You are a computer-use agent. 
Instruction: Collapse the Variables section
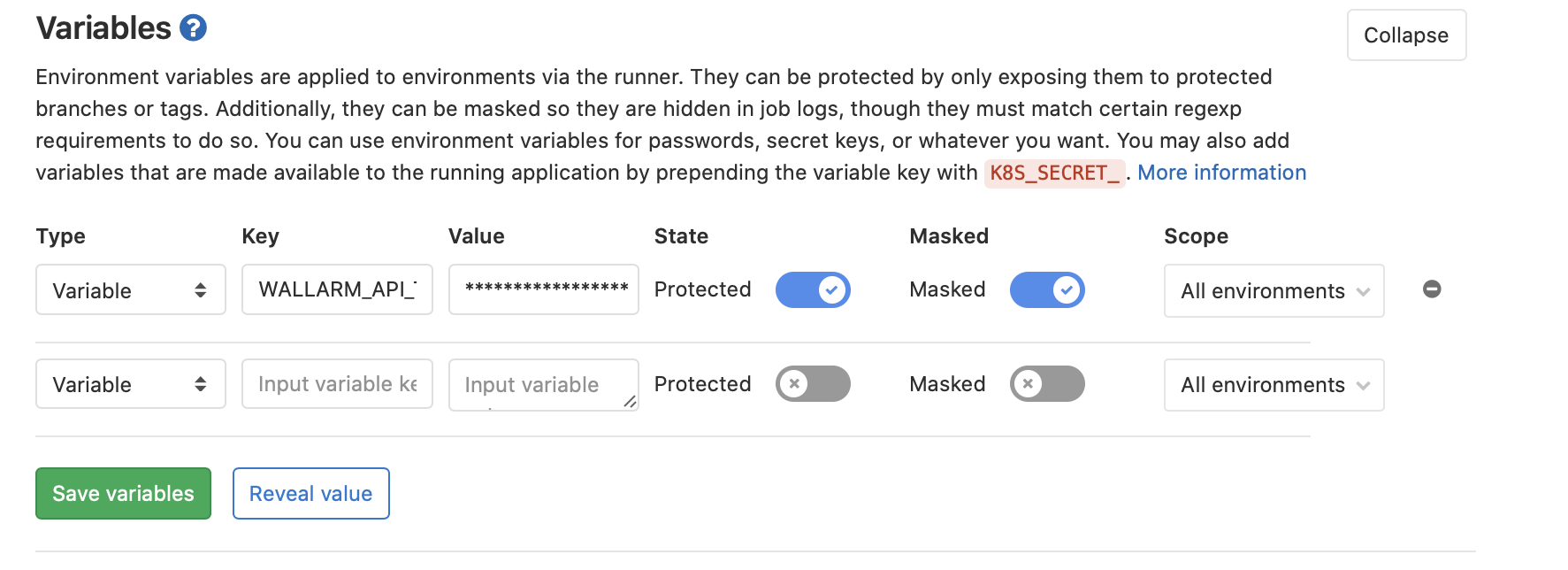point(1405,35)
